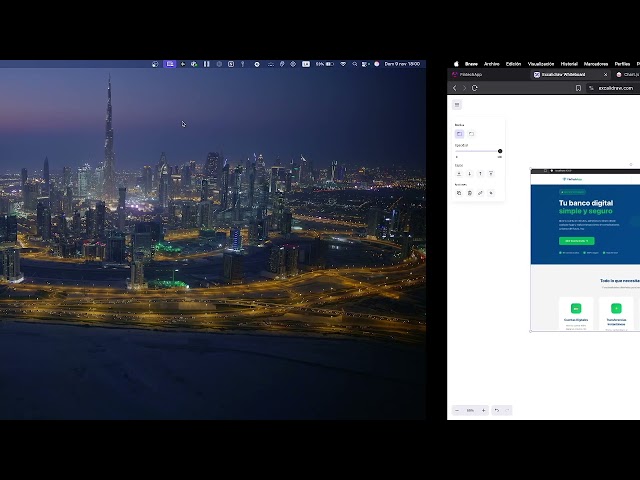This screenshot has height=480, width=640.
Task: Click the battery status indicator
Action: coord(325,64)
